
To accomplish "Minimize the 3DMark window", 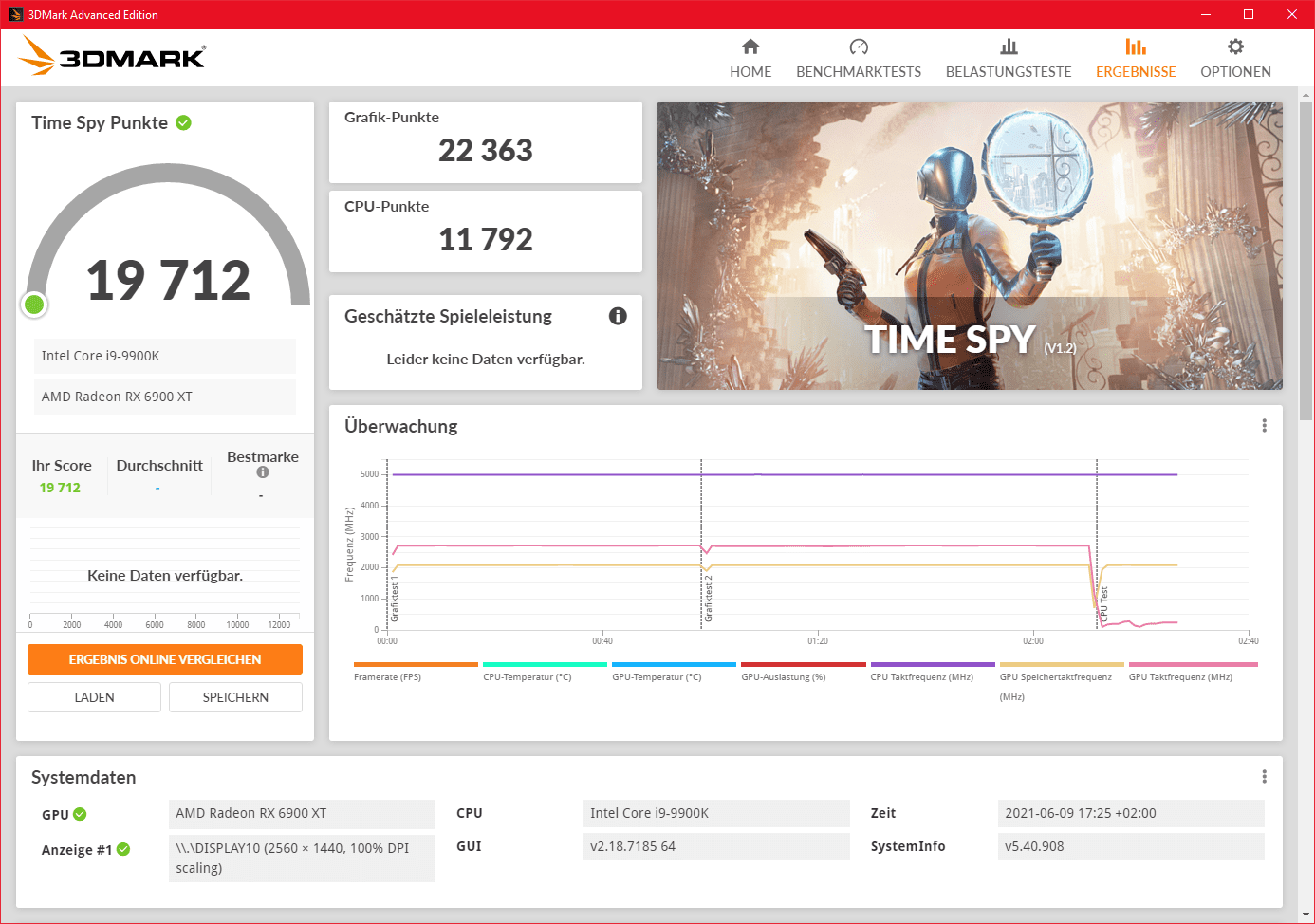I will click(x=1206, y=14).
